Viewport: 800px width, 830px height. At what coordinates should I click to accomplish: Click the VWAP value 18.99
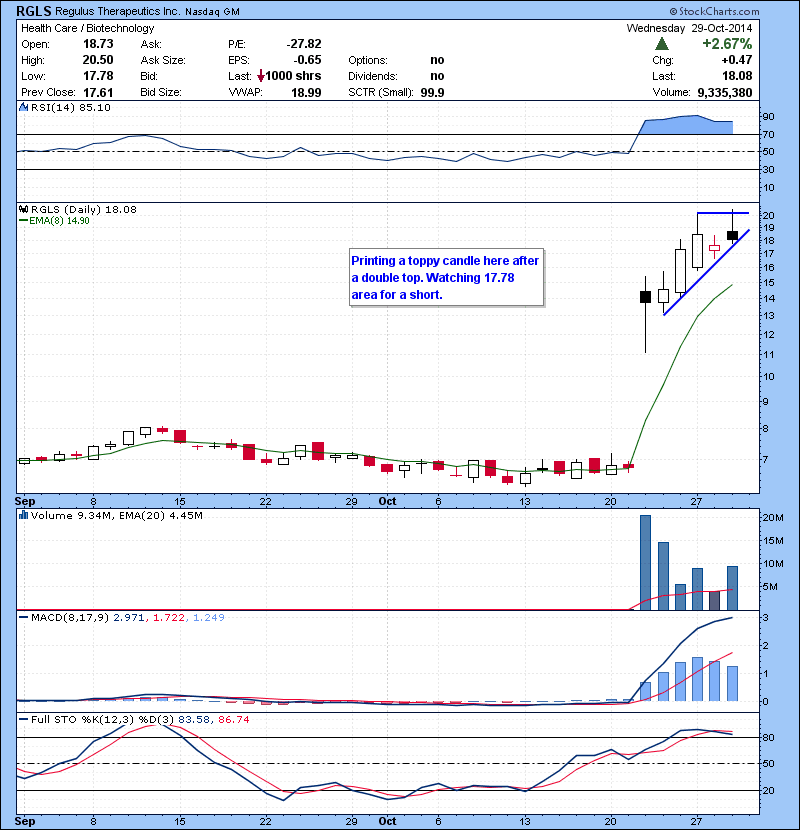306,93
